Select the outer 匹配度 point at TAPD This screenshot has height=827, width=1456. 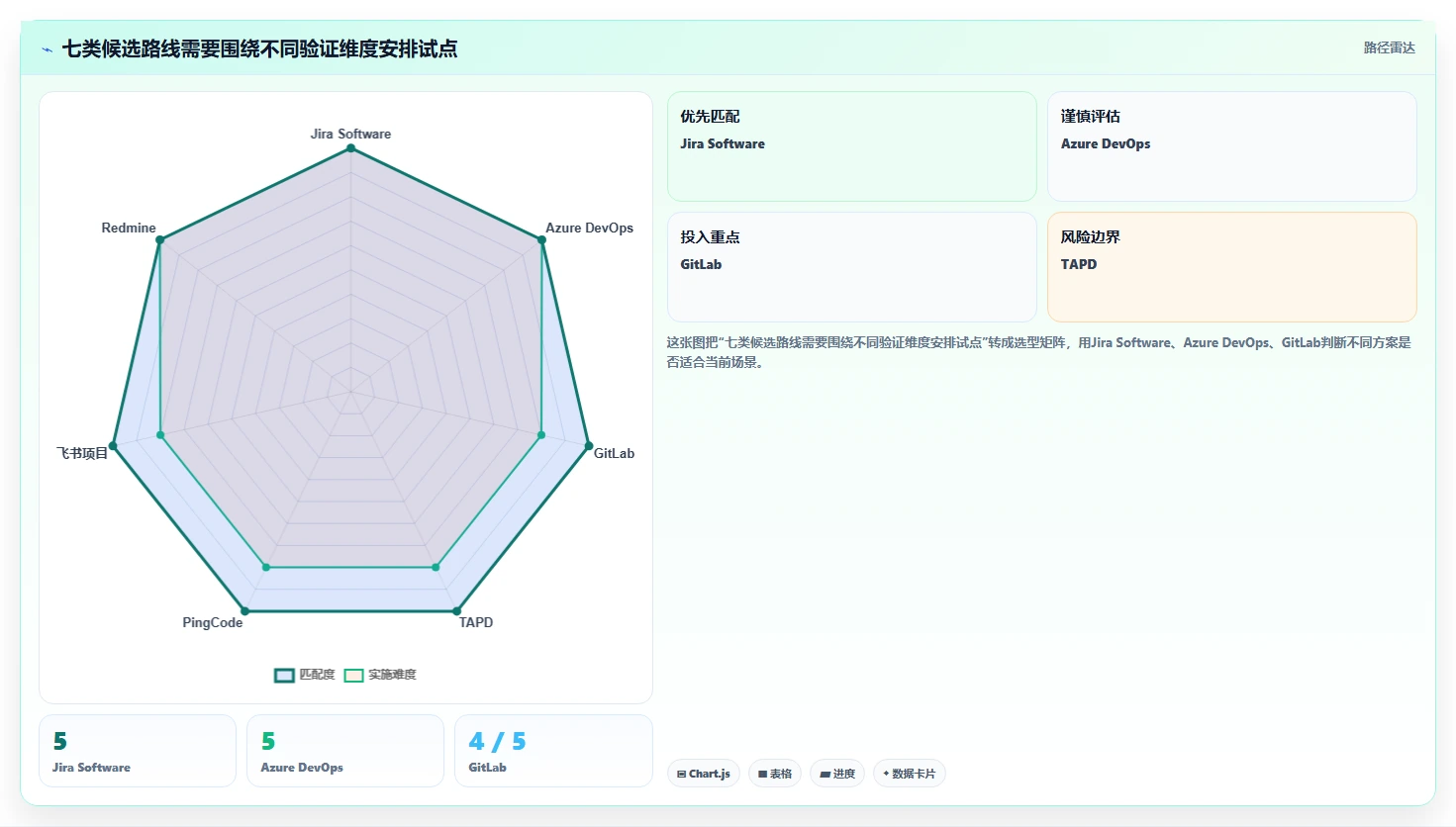coord(456,611)
